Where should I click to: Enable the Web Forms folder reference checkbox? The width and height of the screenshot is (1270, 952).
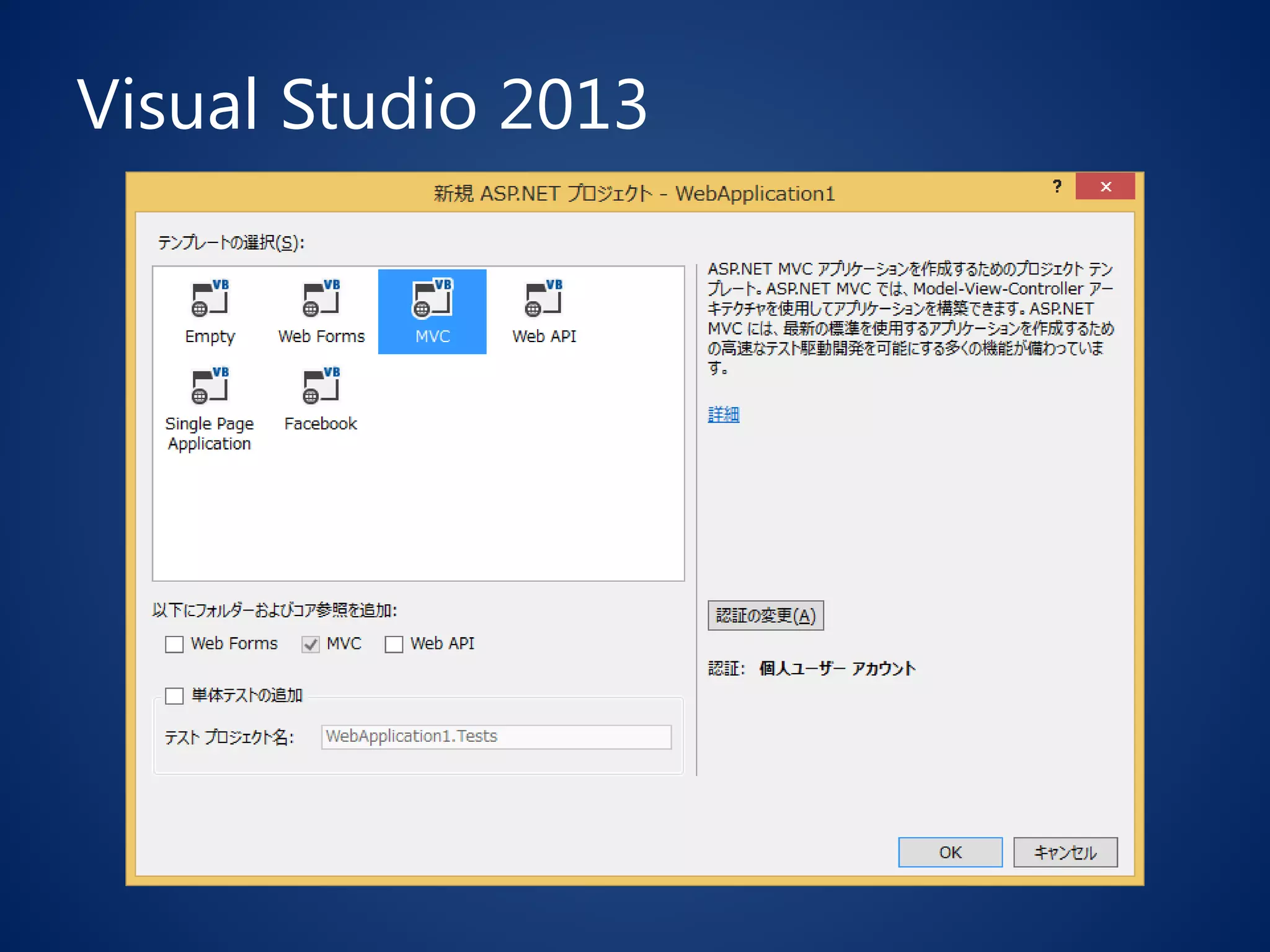click(x=174, y=645)
